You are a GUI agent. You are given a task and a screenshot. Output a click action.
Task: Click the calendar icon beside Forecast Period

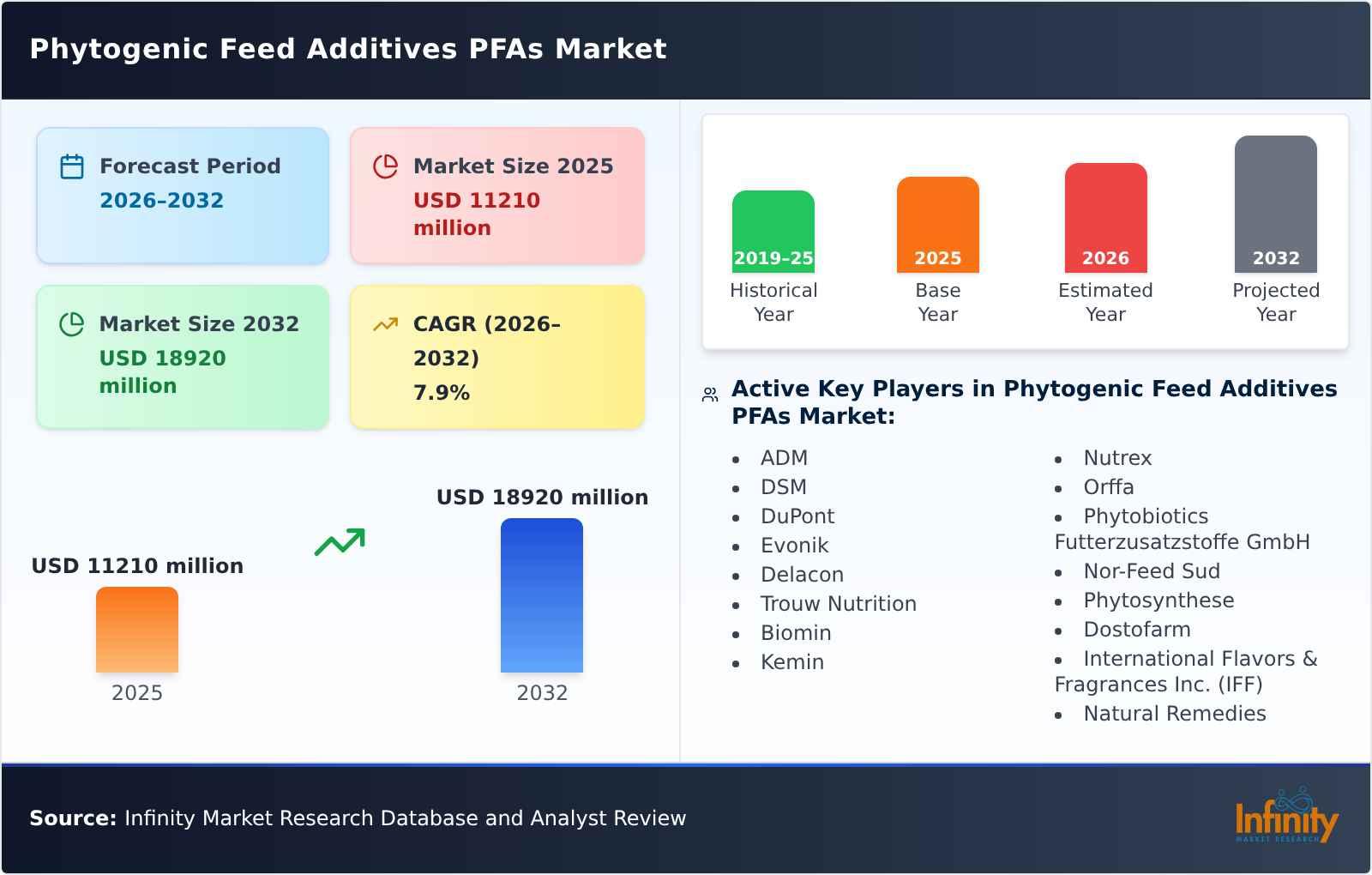click(x=72, y=166)
